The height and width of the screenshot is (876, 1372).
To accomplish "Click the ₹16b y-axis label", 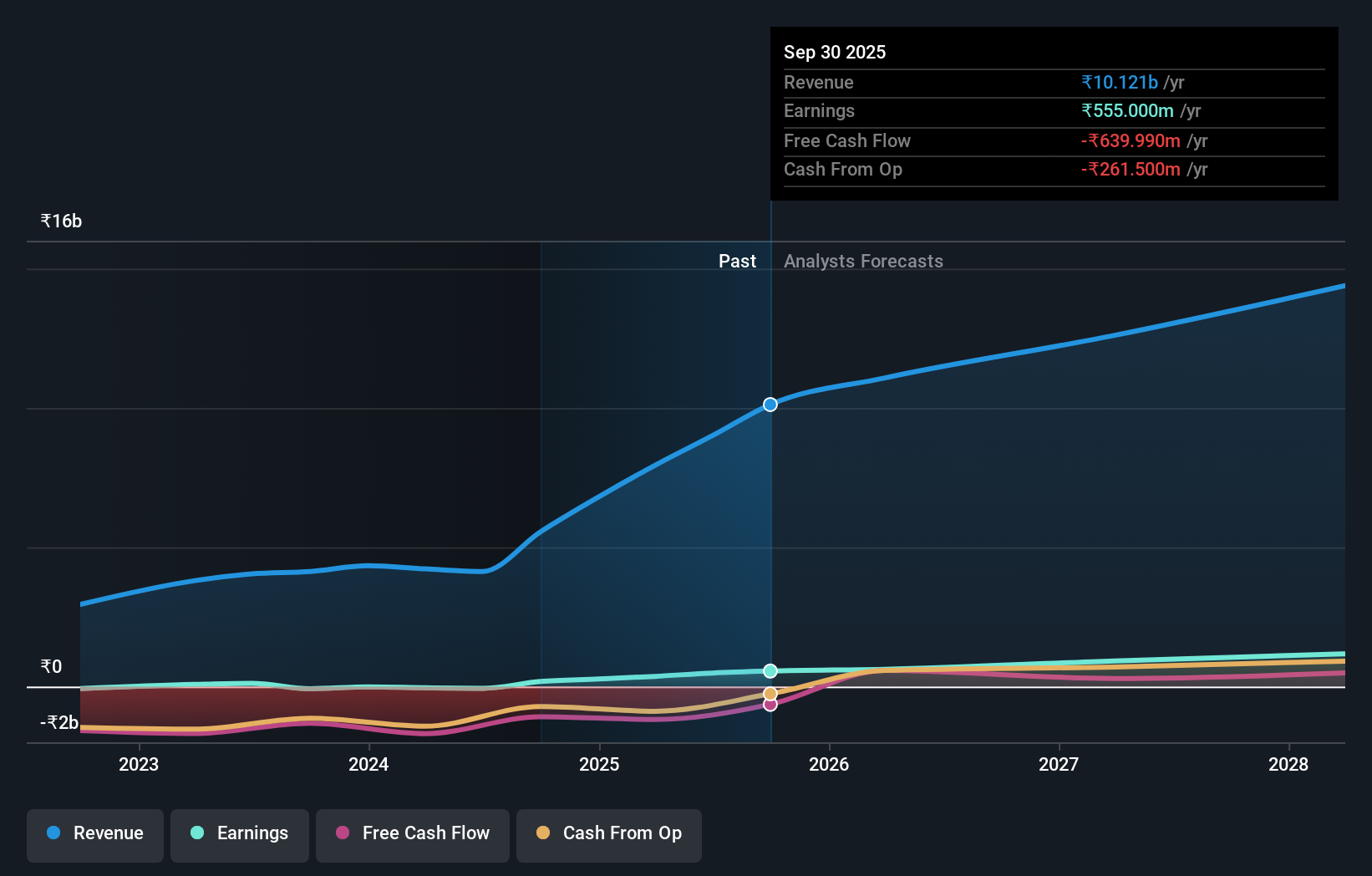I will [x=60, y=221].
